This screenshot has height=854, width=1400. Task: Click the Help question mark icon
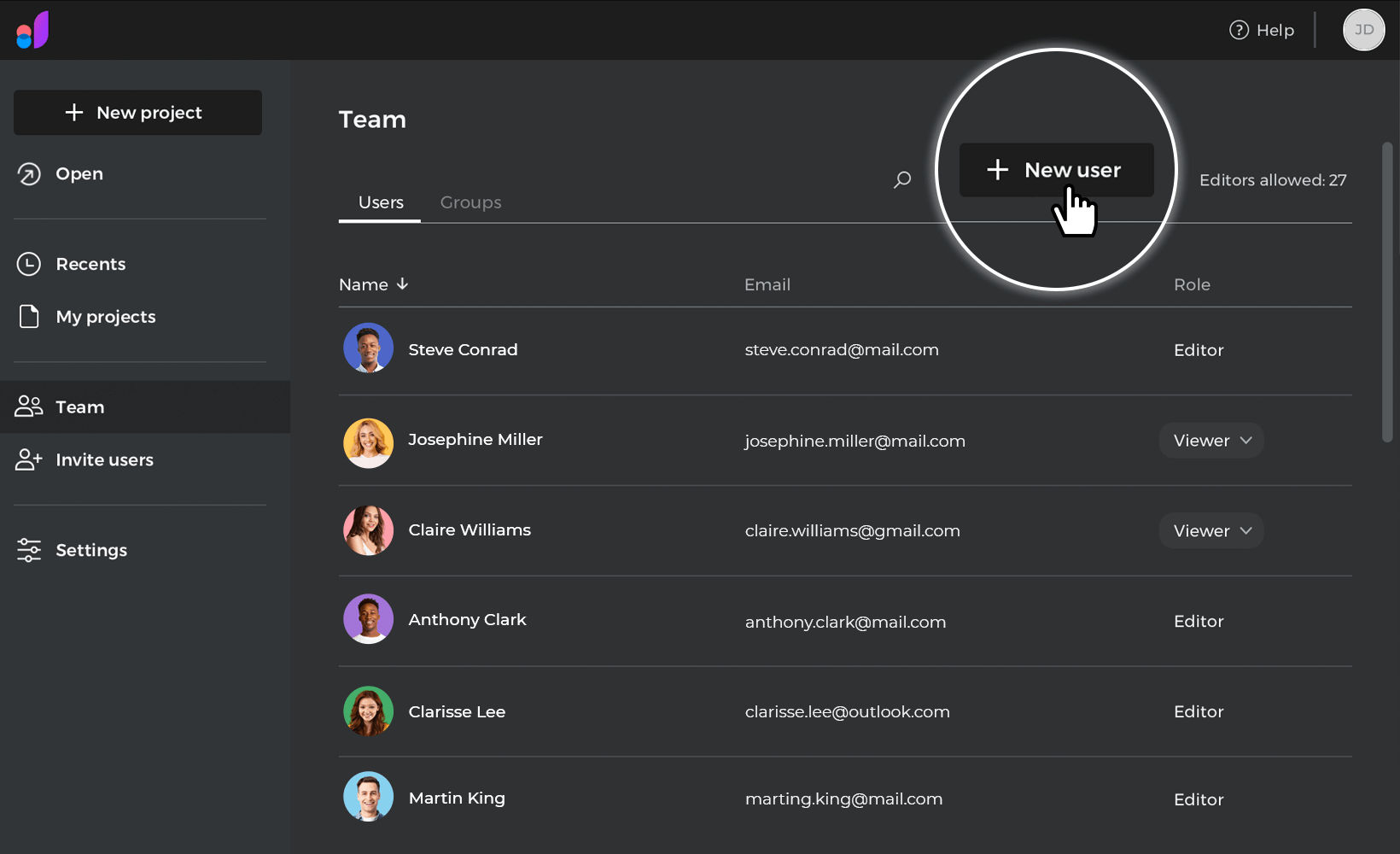[x=1239, y=30]
